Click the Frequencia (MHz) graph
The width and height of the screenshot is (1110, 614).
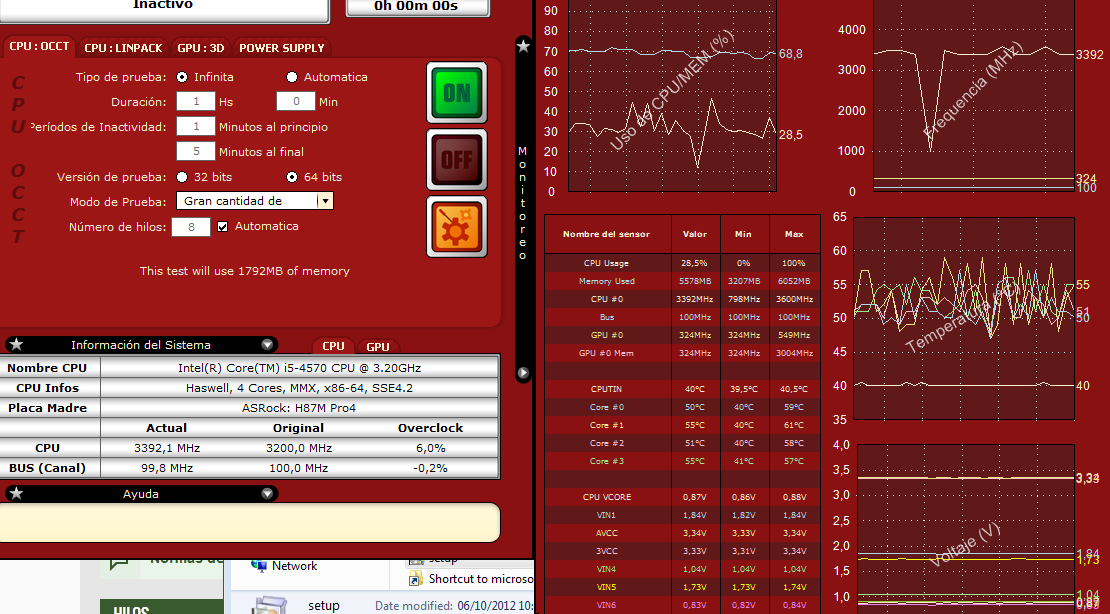973,96
